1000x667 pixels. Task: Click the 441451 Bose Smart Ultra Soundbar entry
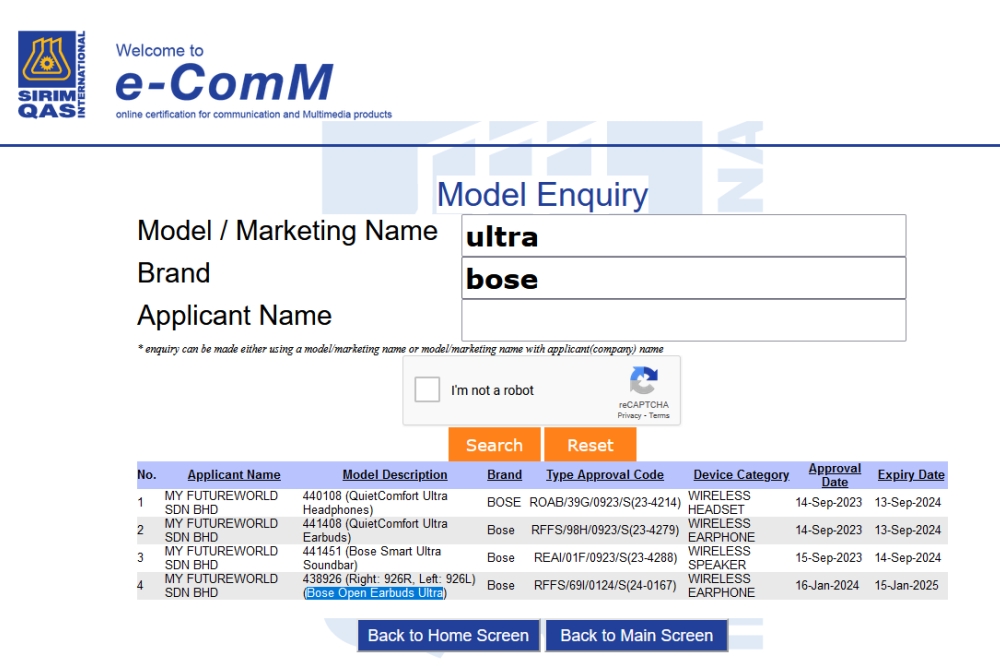[x=372, y=557]
